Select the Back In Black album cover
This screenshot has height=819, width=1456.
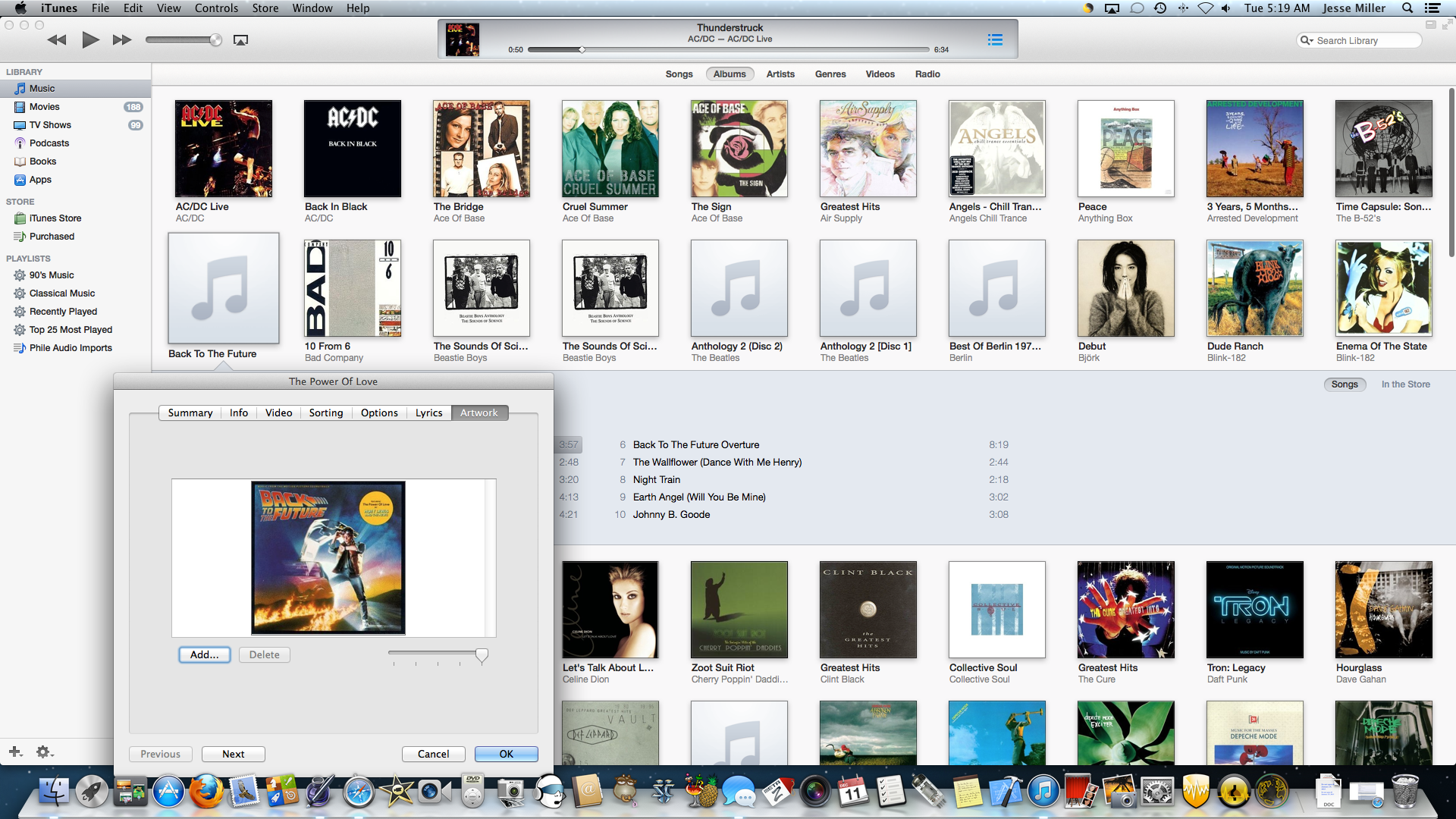[353, 149]
